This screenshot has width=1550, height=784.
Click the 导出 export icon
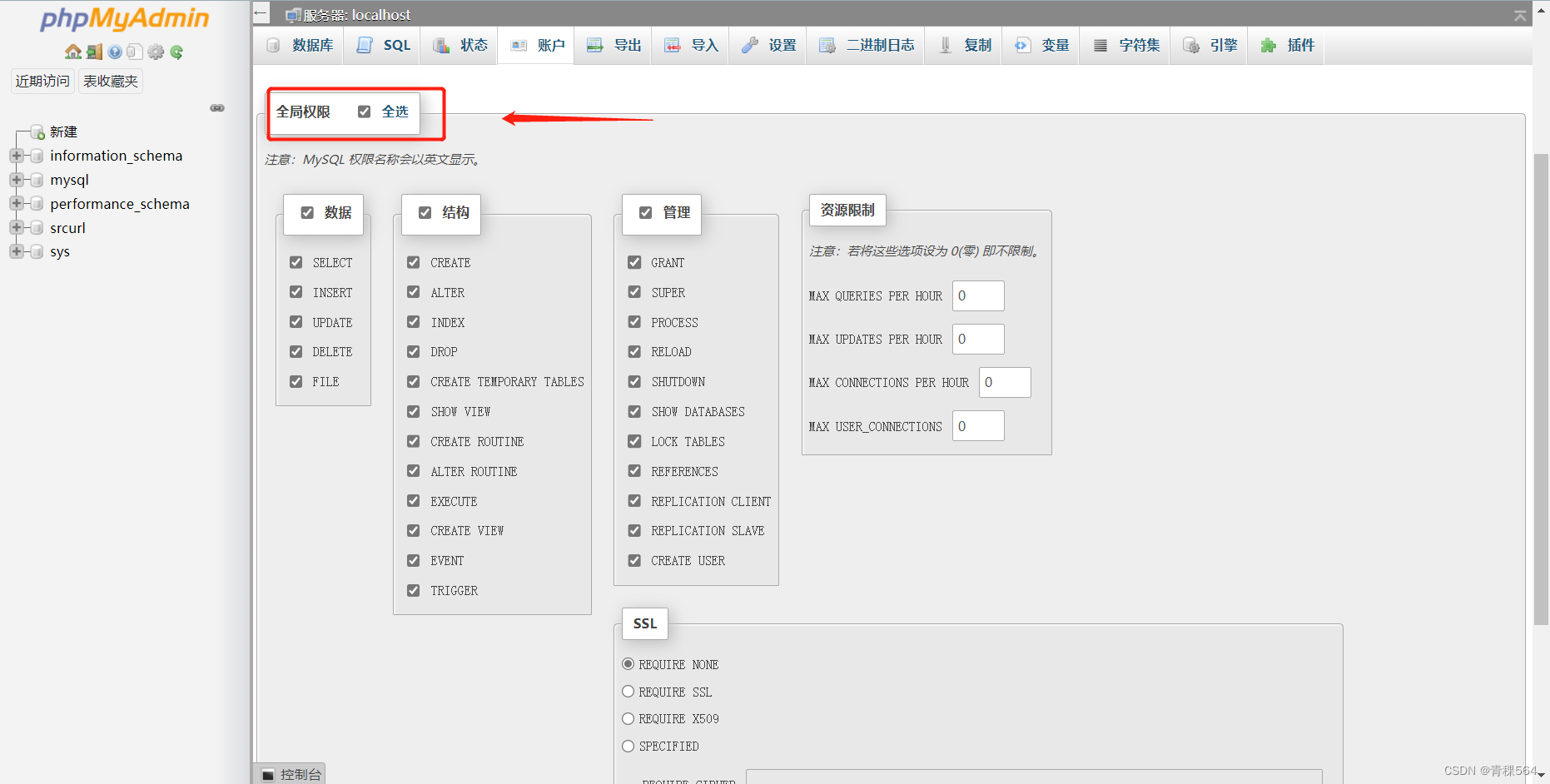(x=594, y=45)
